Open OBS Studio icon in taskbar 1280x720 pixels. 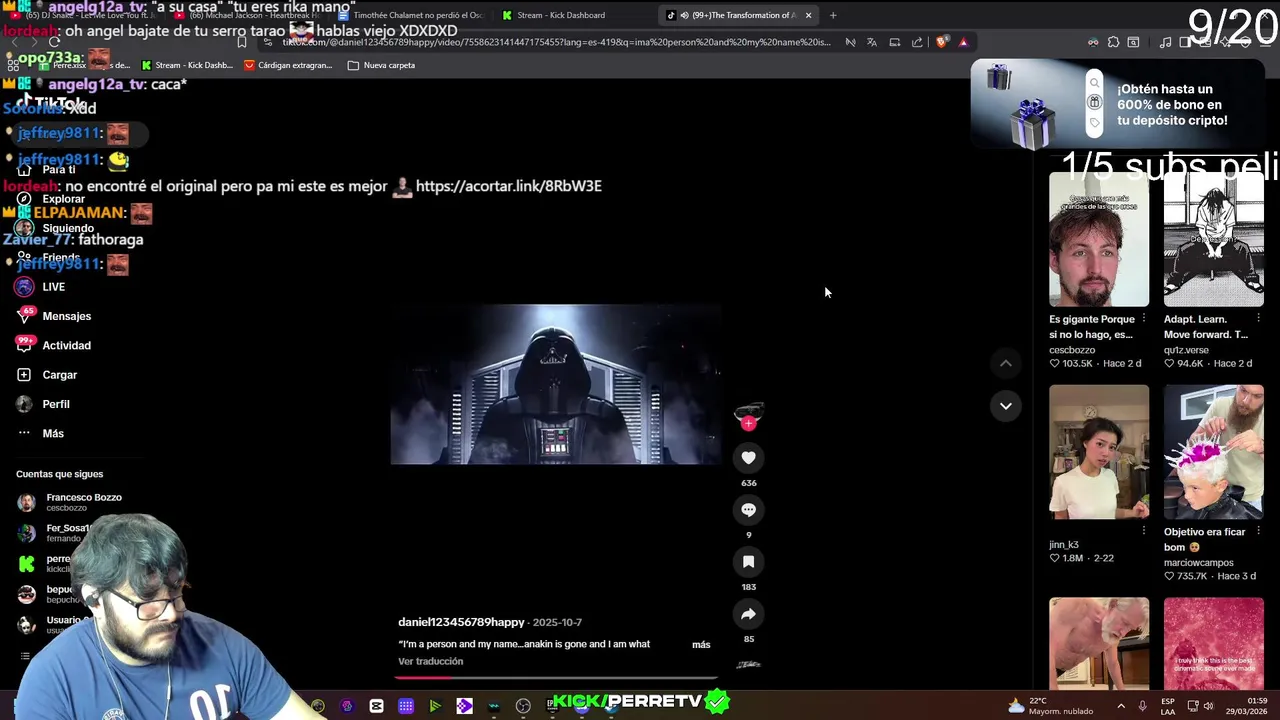(x=523, y=706)
